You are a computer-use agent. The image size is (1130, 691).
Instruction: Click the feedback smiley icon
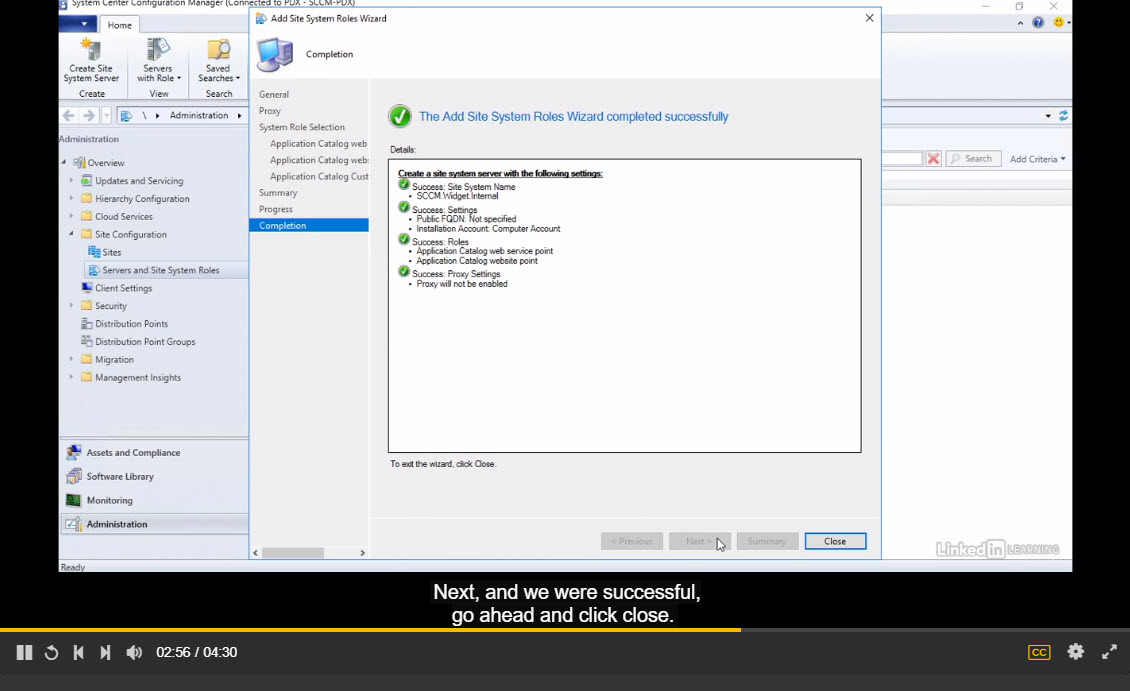point(1059,22)
